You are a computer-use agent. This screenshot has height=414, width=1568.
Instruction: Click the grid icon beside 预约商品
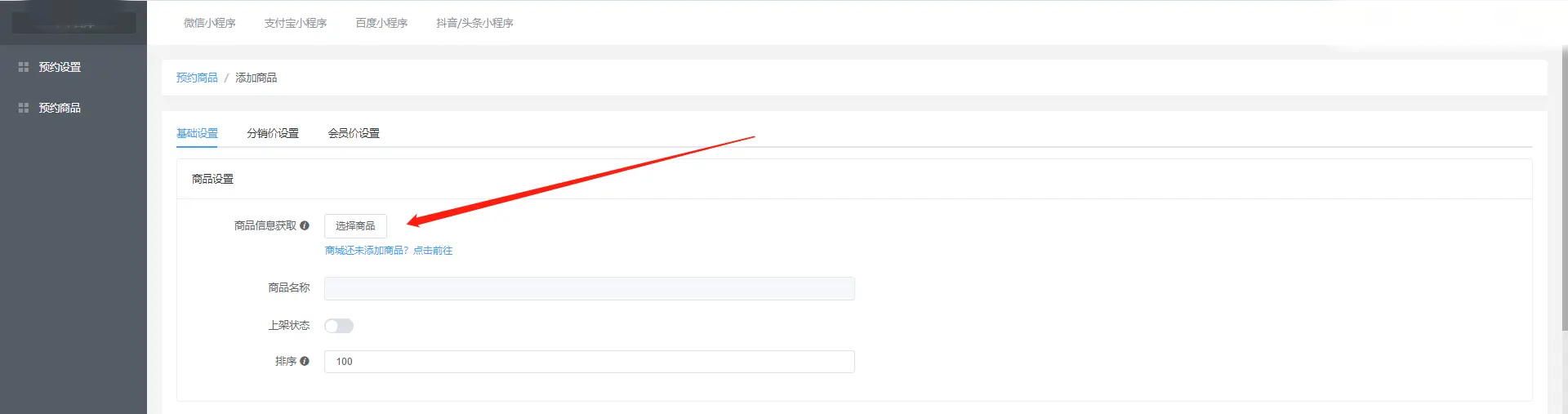click(x=24, y=108)
